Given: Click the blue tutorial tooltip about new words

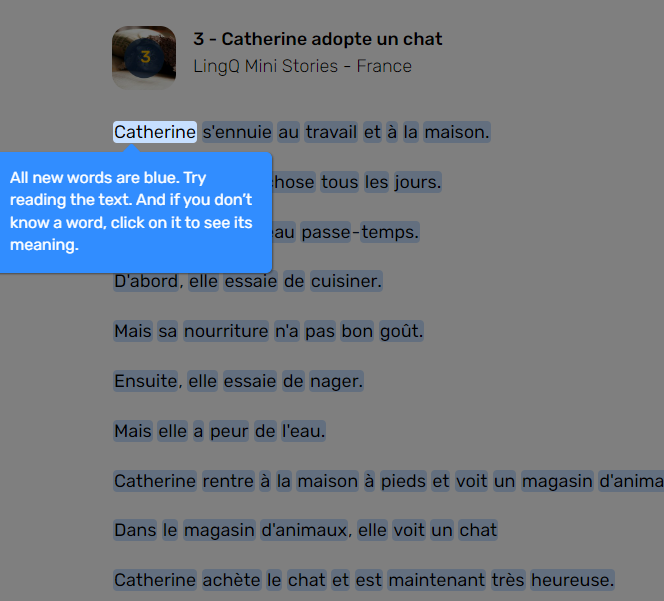Looking at the screenshot, I should coord(136,213).
